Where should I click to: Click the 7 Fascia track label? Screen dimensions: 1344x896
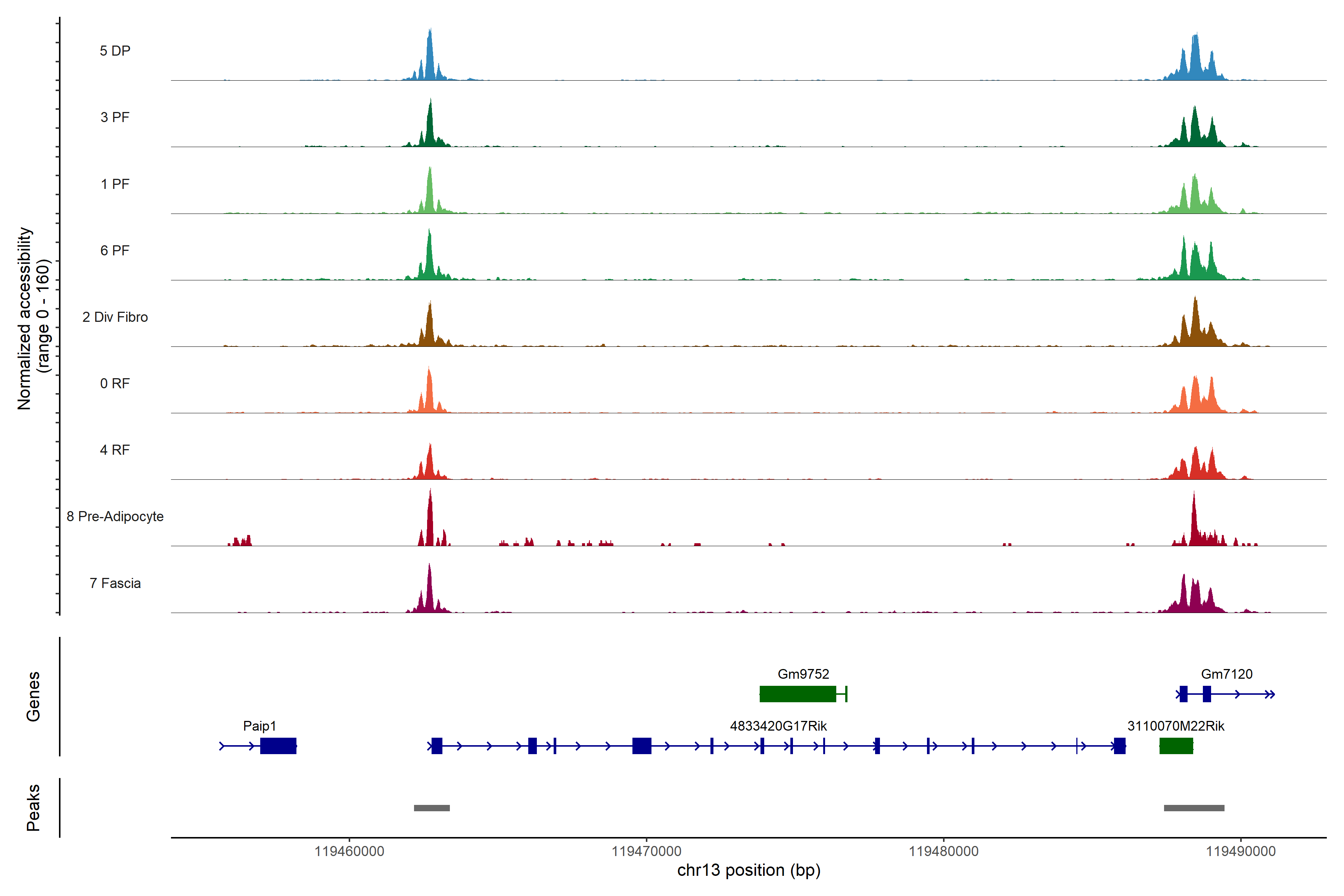(x=115, y=584)
